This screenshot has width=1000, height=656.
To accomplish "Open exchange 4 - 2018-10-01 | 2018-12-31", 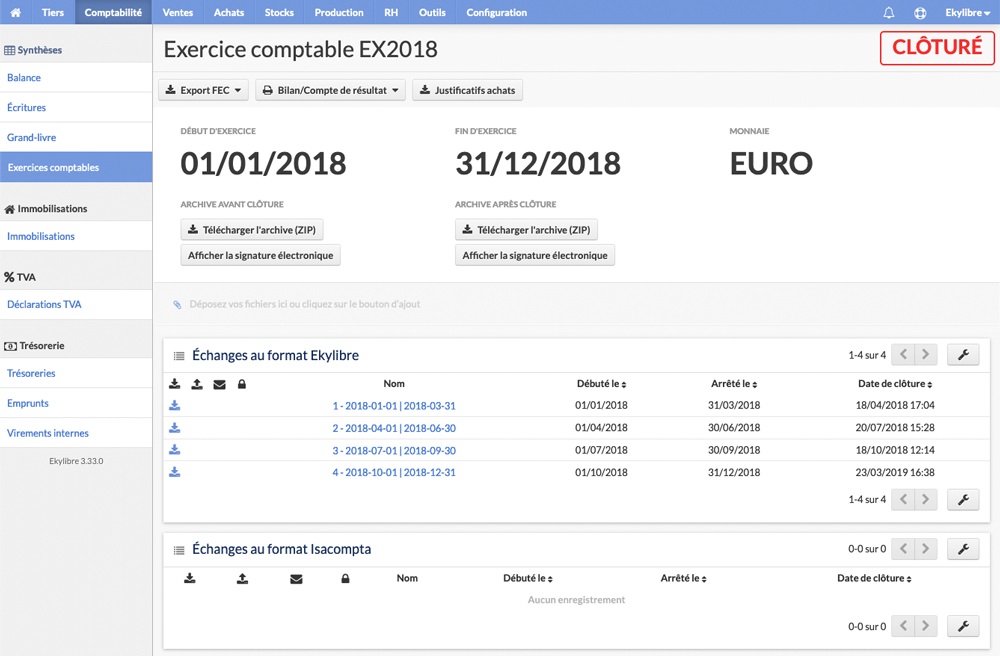I will pos(394,472).
